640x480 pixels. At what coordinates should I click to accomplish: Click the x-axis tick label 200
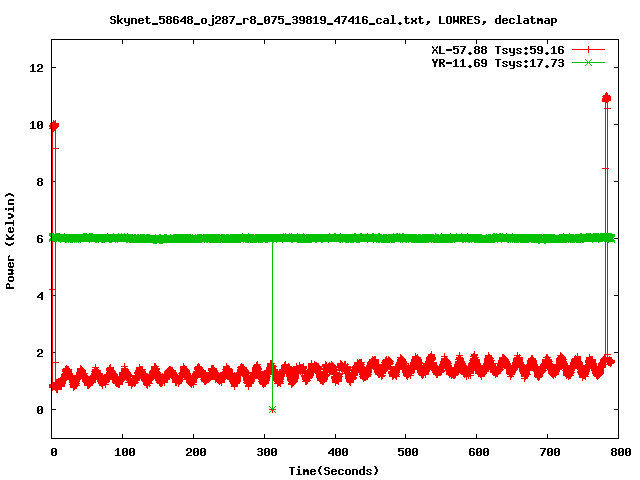[196, 452]
